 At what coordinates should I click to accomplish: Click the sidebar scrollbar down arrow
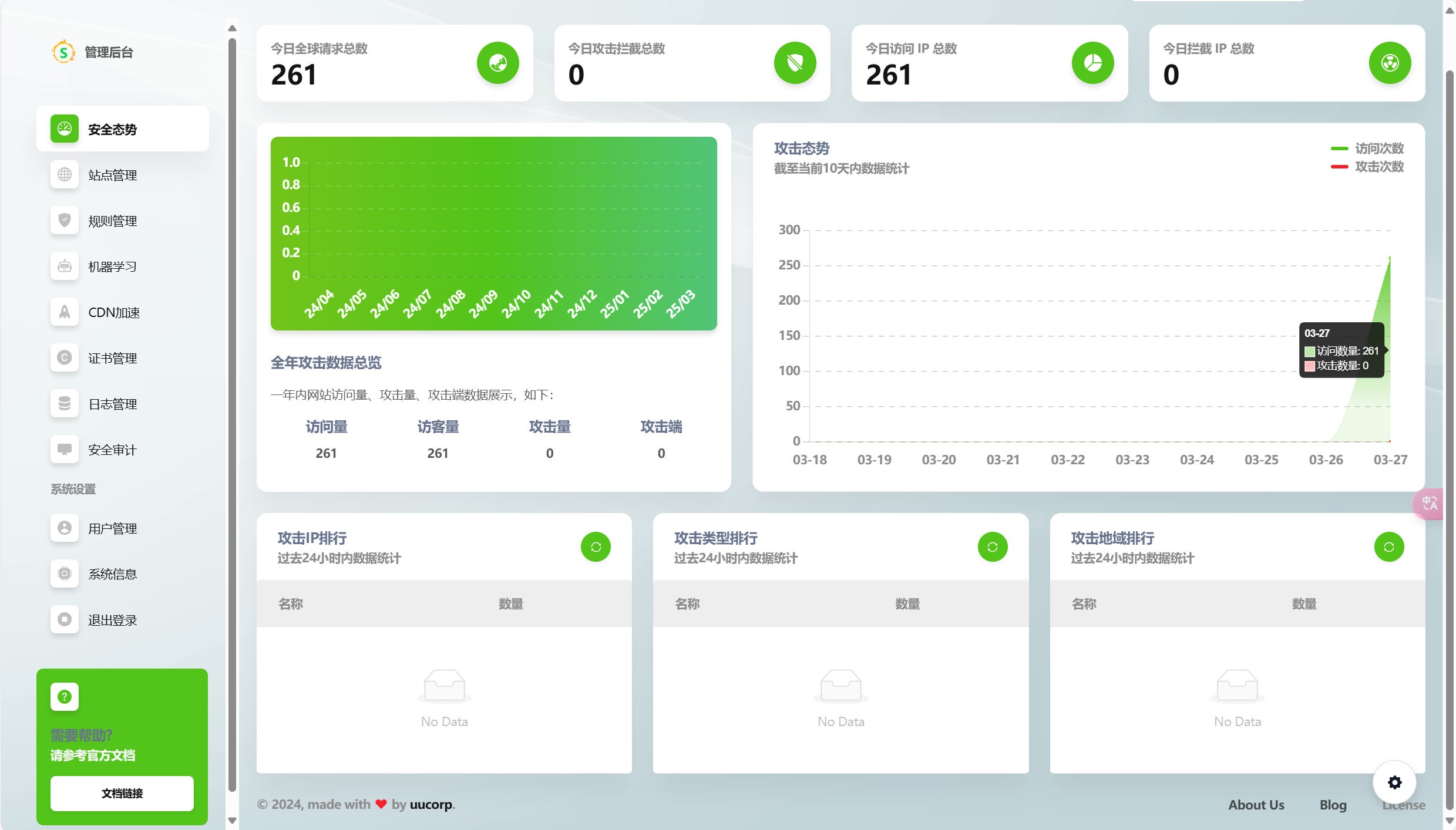click(x=232, y=820)
